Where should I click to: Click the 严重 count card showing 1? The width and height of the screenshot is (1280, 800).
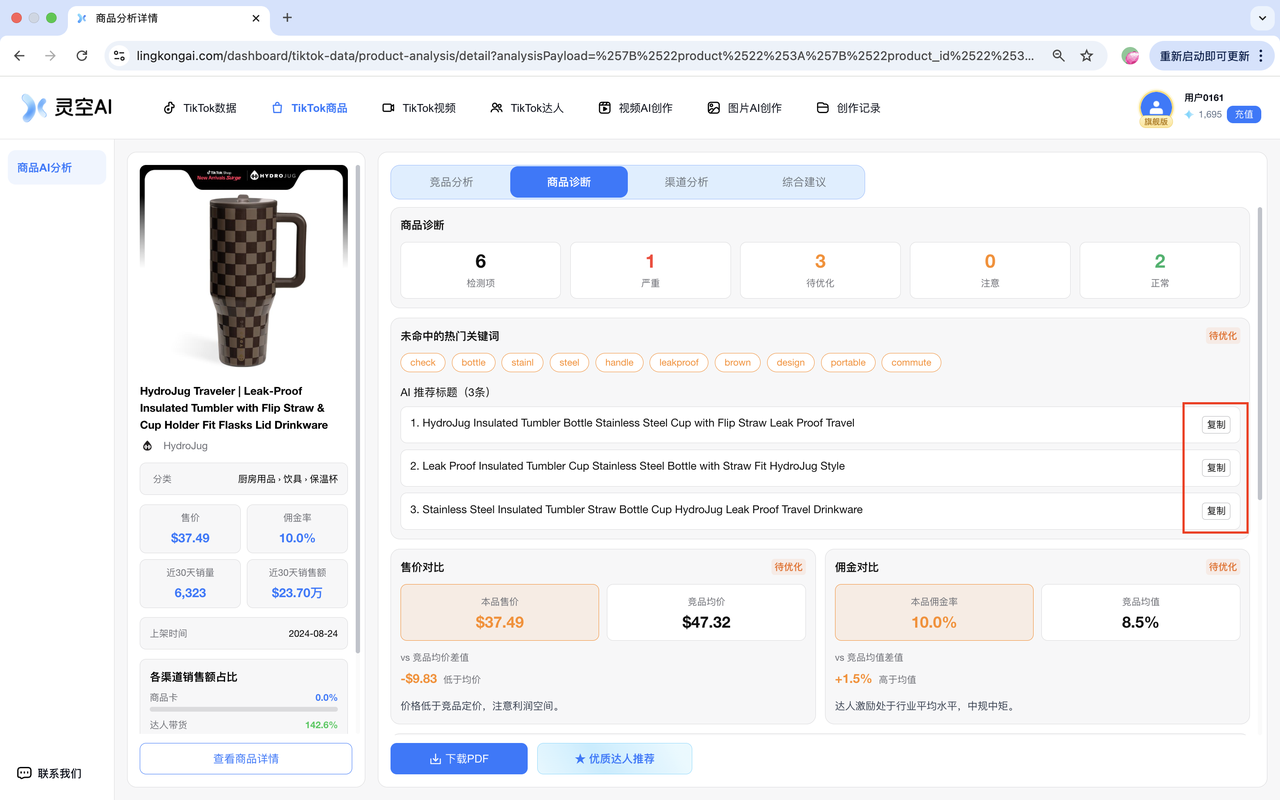[650, 270]
